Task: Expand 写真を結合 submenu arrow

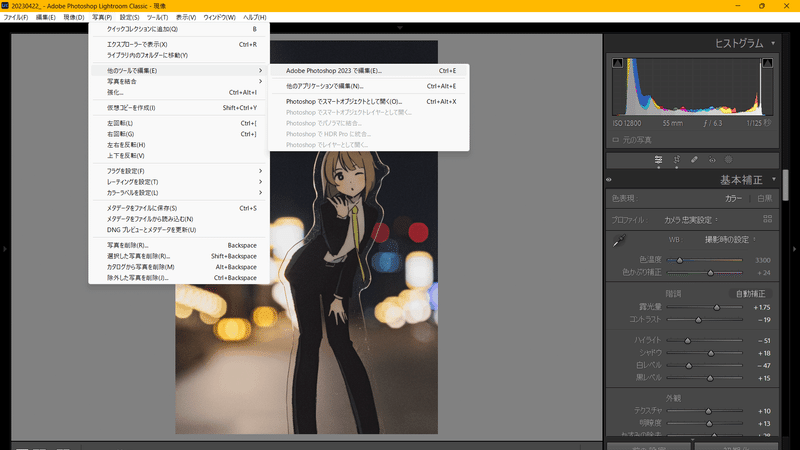Action: (260, 82)
